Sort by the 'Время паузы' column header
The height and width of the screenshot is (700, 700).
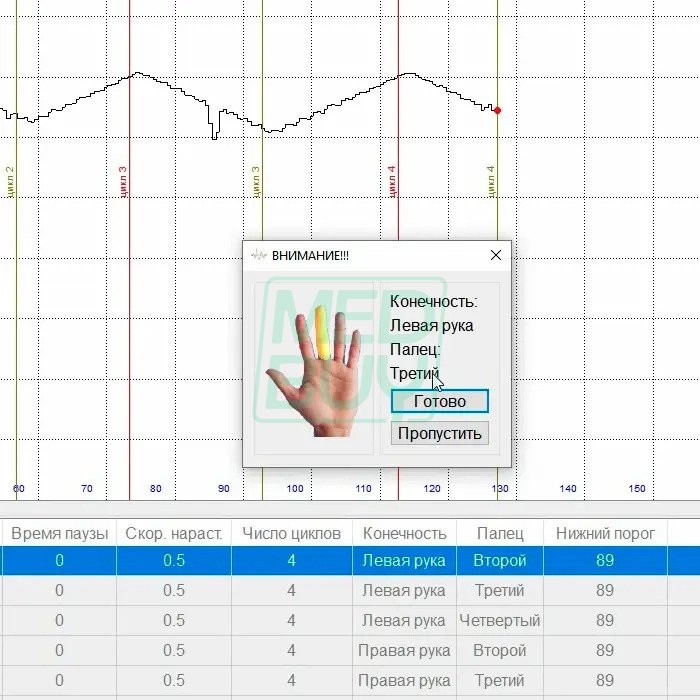[x=59, y=533]
